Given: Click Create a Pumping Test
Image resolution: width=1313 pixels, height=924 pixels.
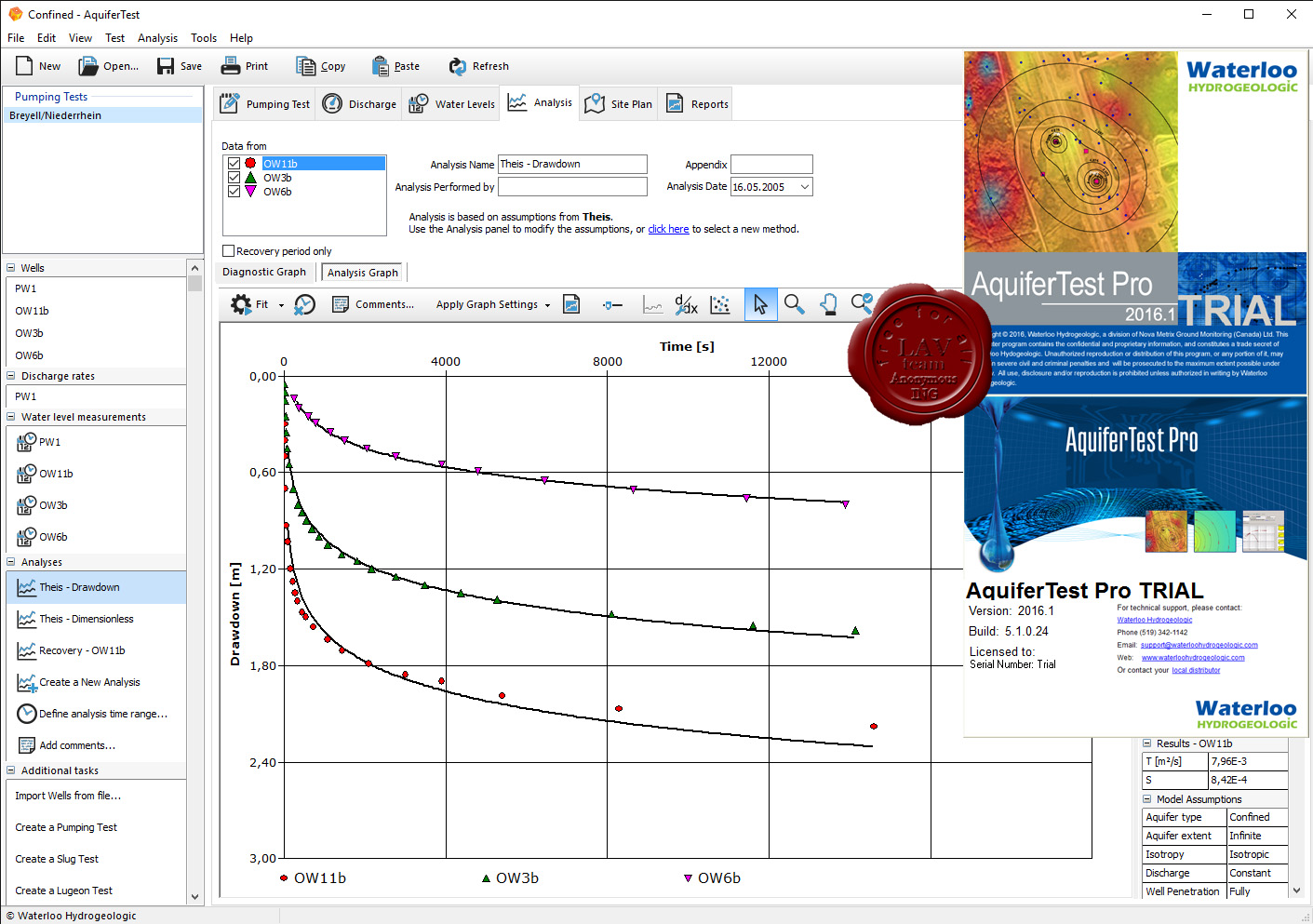Looking at the screenshot, I should point(66,827).
